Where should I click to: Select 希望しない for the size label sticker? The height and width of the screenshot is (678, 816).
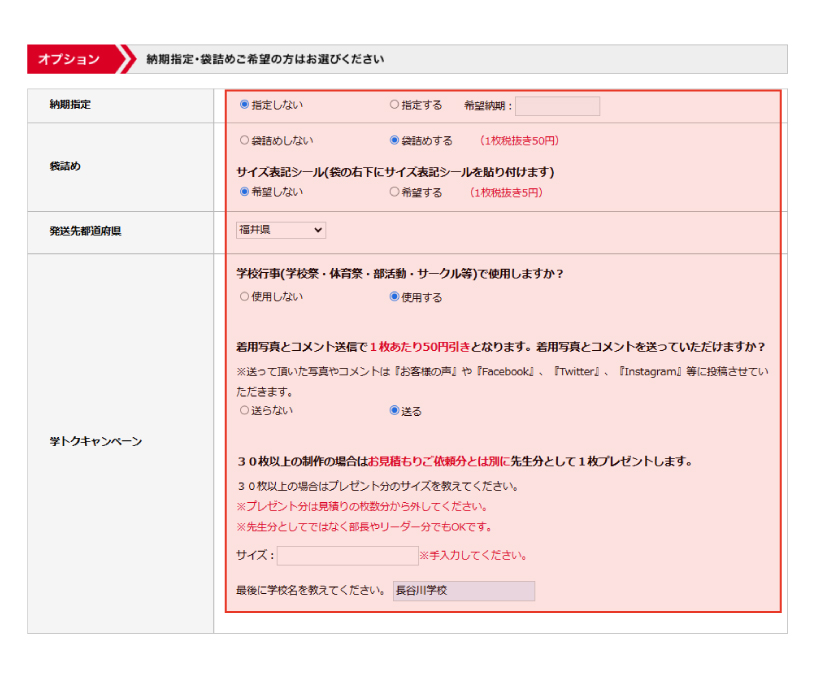(x=244, y=192)
